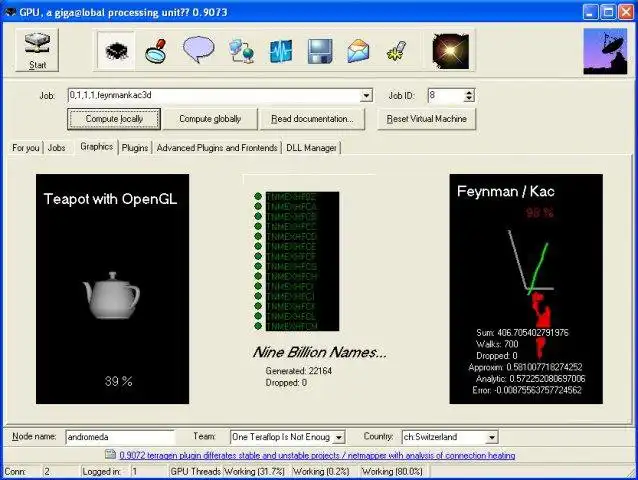Image resolution: width=638 pixels, height=480 pixels.
Task: Click the Feynman / Kac title
Action: [x=506, y=191]
